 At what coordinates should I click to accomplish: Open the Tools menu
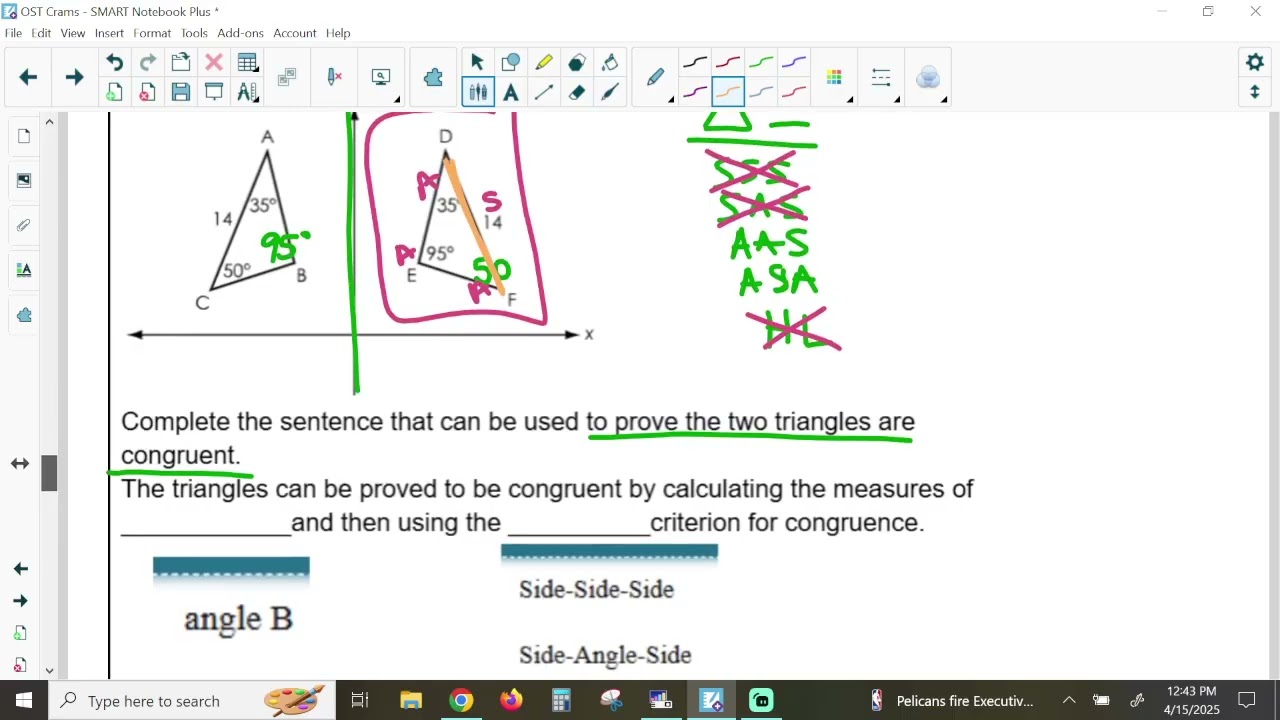194,33
